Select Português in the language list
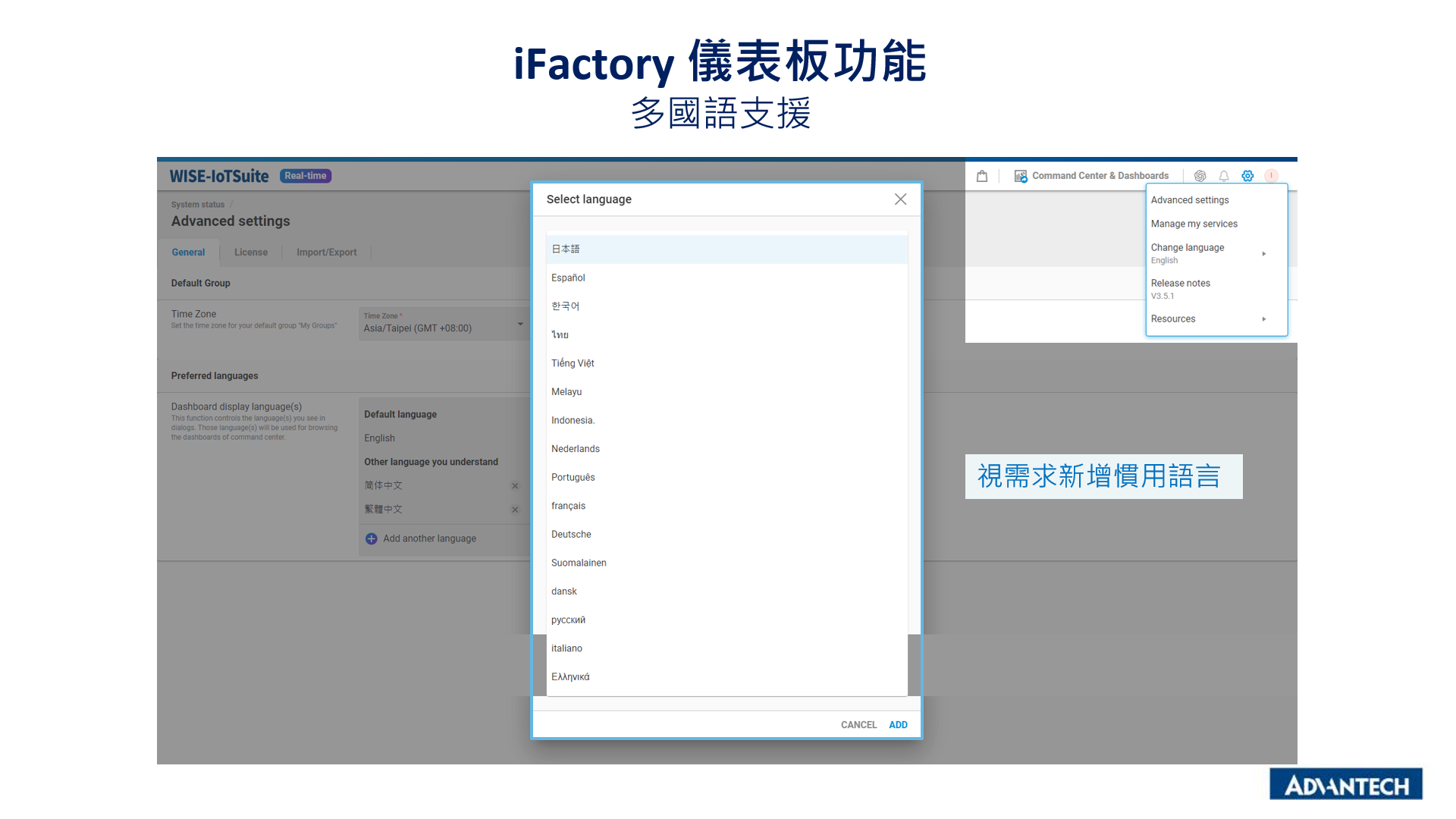Image resolution: width=1456 pixels, height=819 pixels. coord(726,478)
